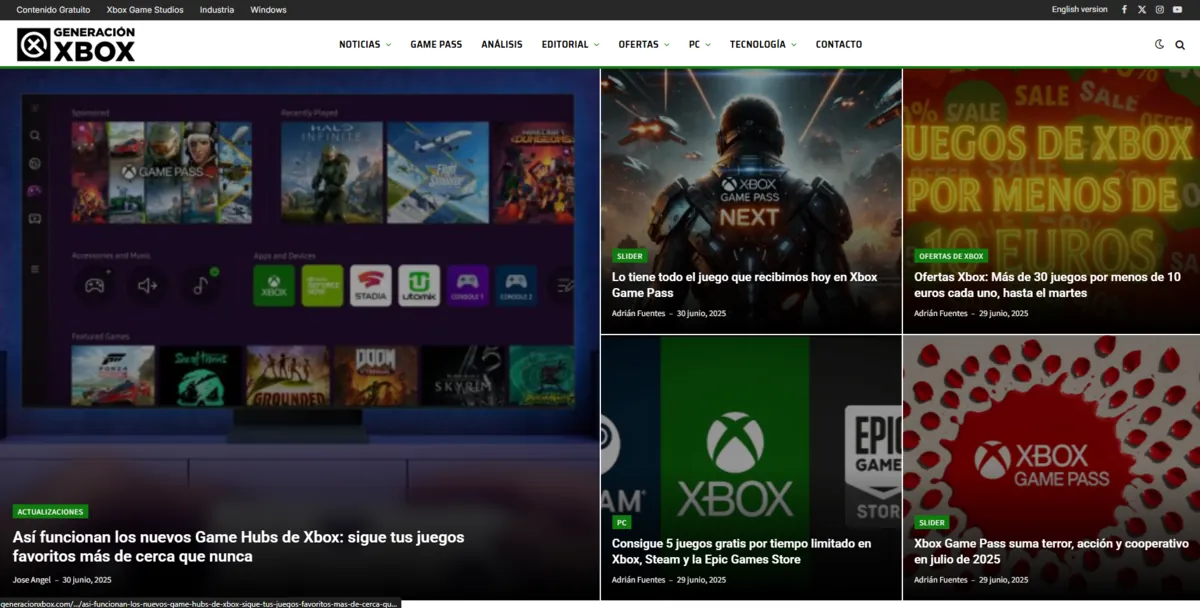Expand the Editorial menu chevron
Image resolution: width=1200 pixels, height=608 pixels.
(x=597, y=44)
